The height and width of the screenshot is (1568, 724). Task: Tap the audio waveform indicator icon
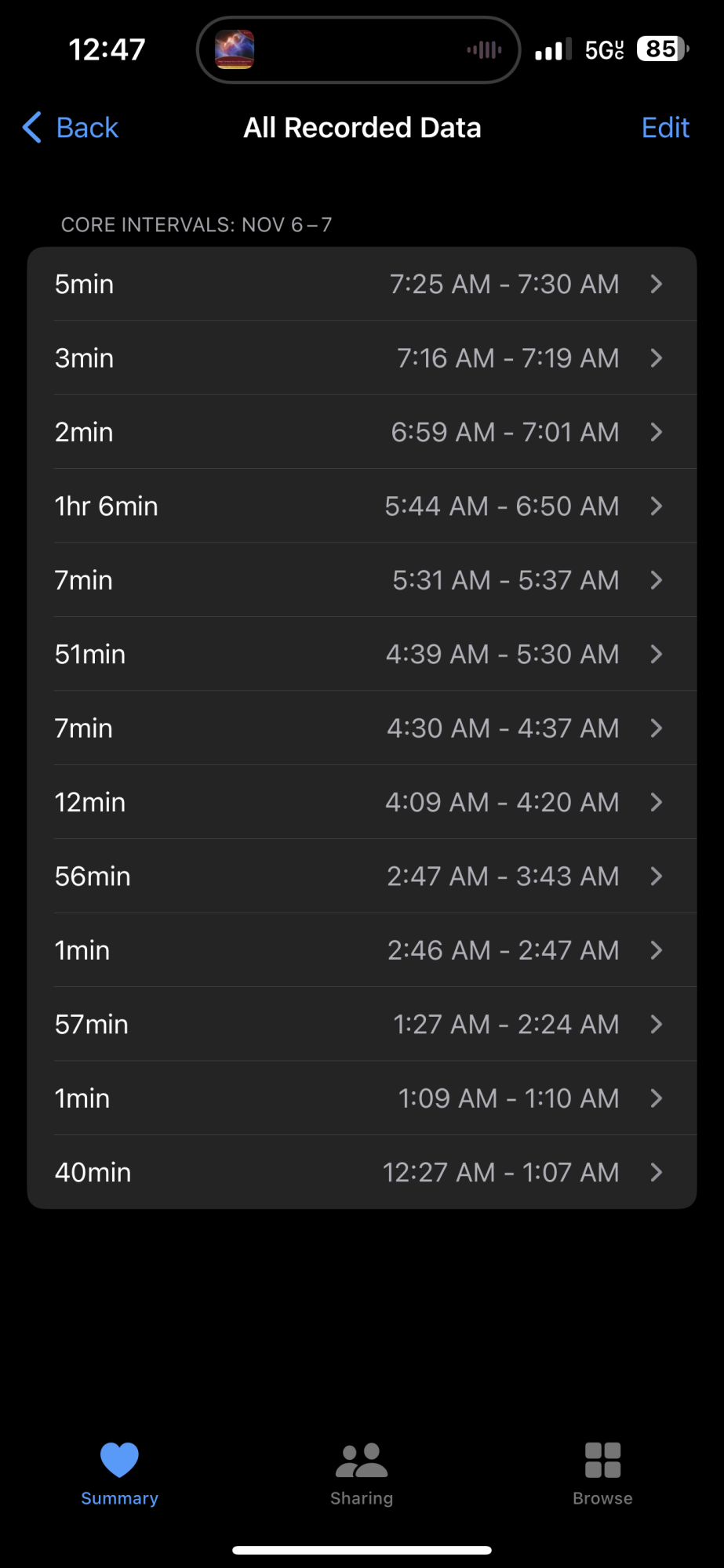(x=484, y=50)
